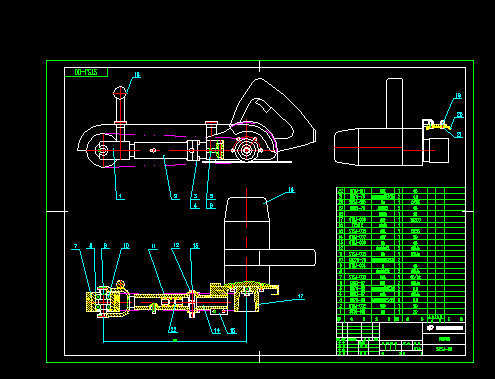Viewport: 495px width, 379px height.
Task: Click part balloon number 15
Action: pos(233,331)
